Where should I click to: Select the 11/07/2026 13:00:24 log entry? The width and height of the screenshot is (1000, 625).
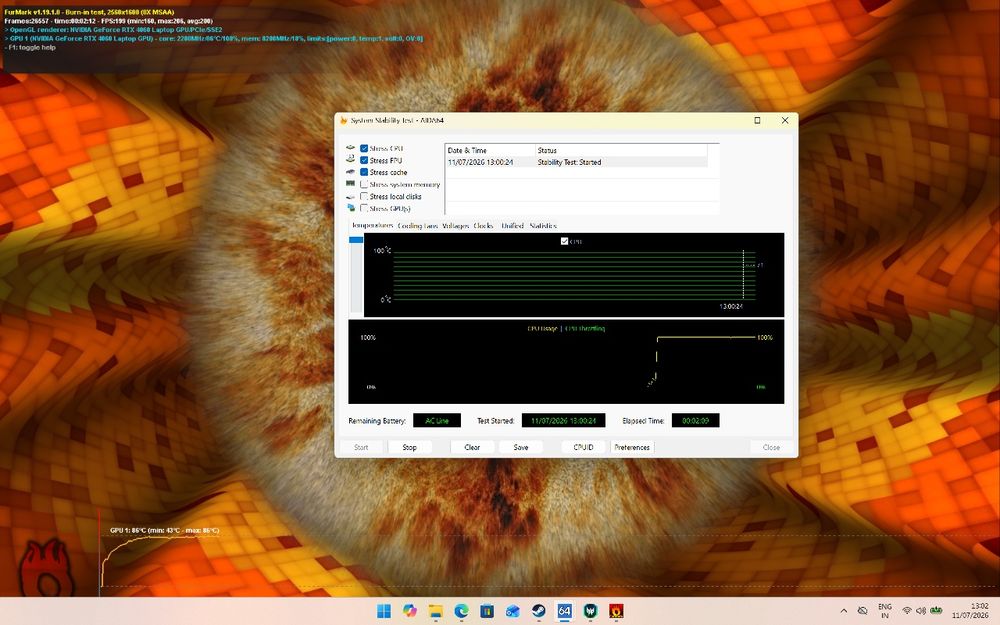[577, 162]
